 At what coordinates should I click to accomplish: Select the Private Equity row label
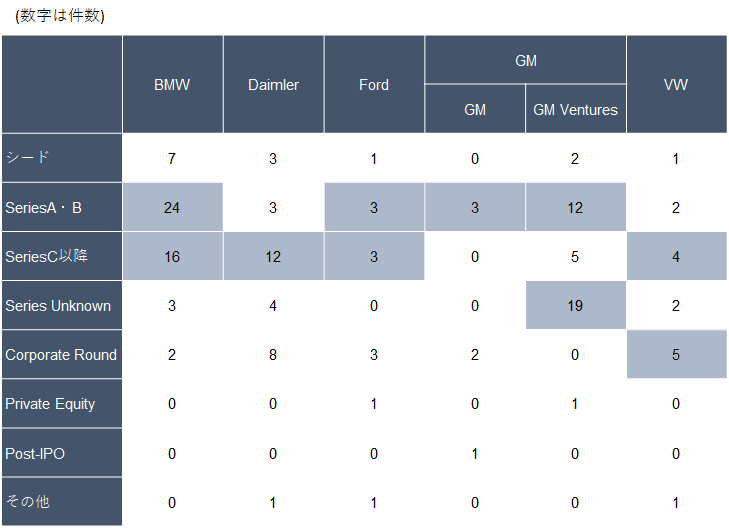(62, 404)
